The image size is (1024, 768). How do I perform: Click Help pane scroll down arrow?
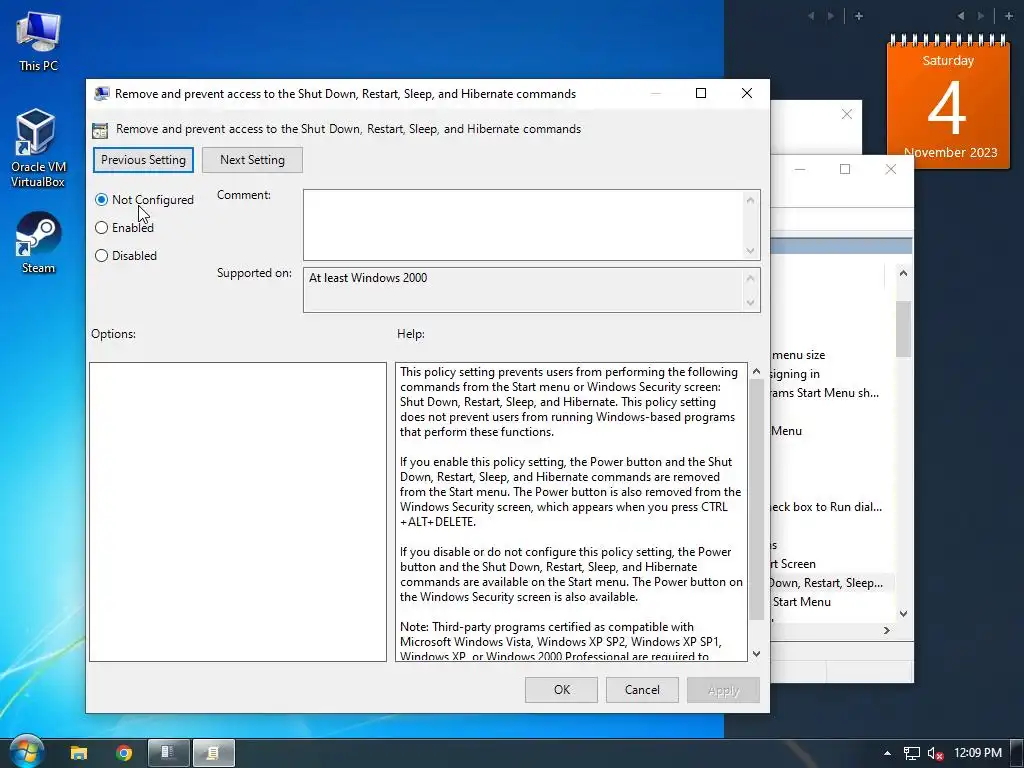tap(756, 654)
